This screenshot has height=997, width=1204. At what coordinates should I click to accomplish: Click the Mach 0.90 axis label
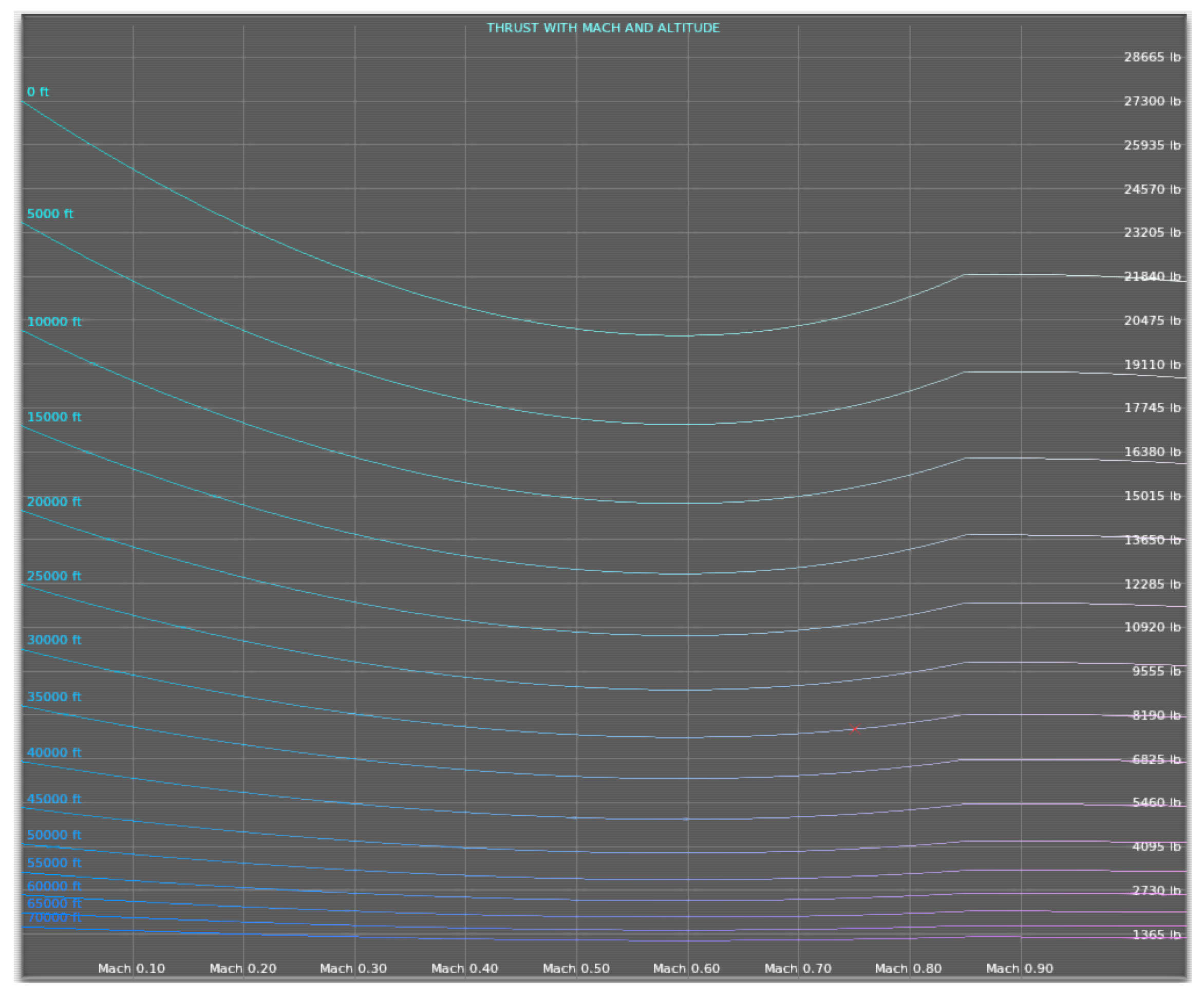tap(1020, 968)
